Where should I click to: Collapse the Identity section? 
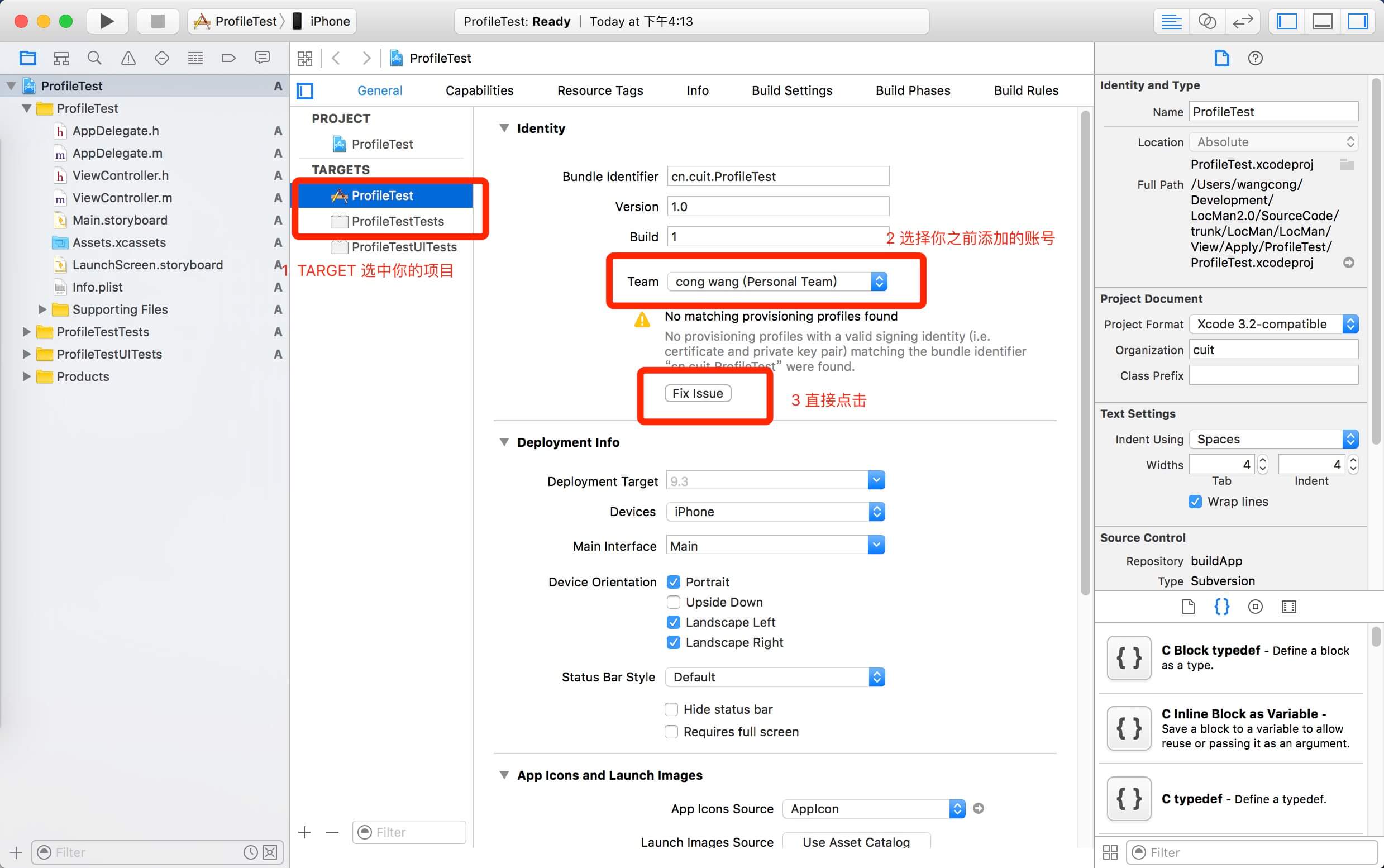504,128
